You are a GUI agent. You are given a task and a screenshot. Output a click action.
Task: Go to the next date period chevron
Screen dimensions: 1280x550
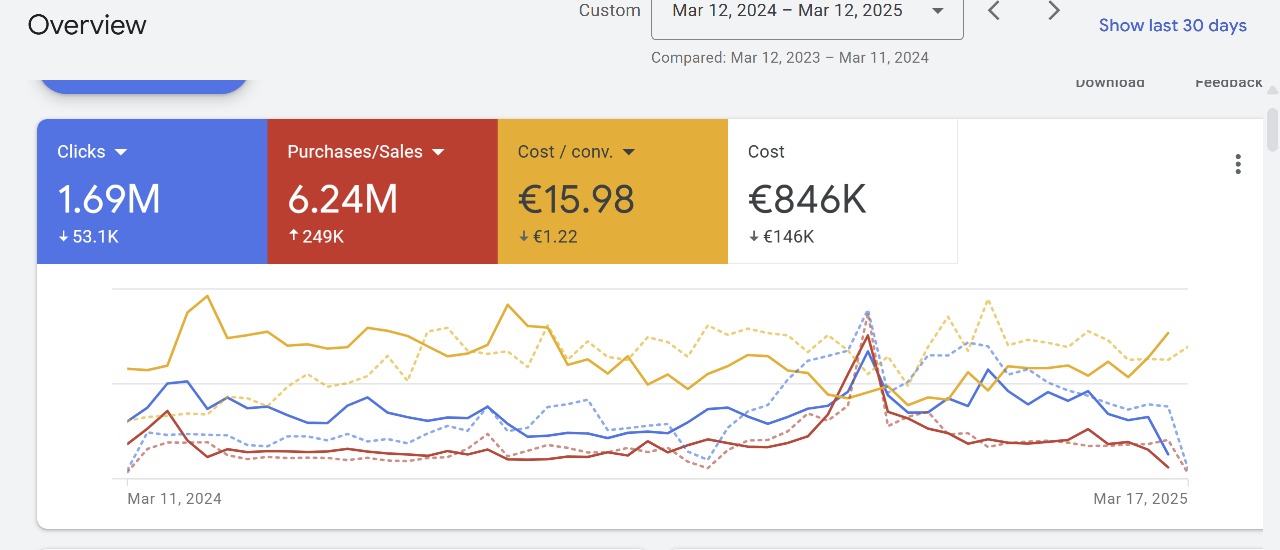1053,11
